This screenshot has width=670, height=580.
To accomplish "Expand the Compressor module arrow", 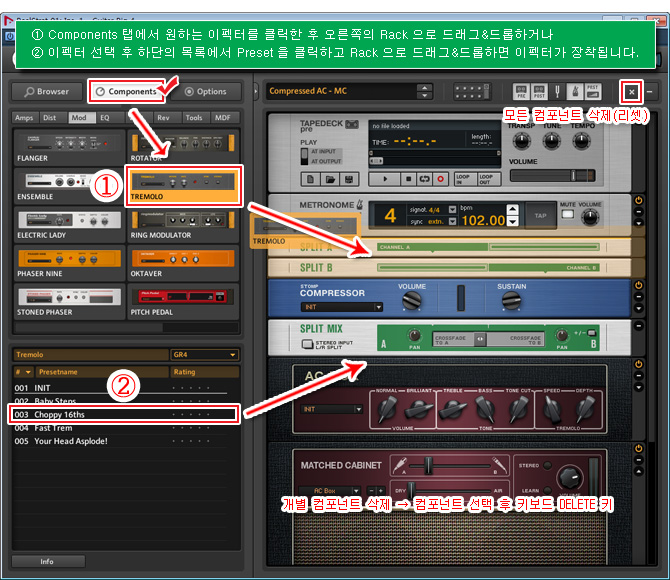I will [x=638, y=308].
